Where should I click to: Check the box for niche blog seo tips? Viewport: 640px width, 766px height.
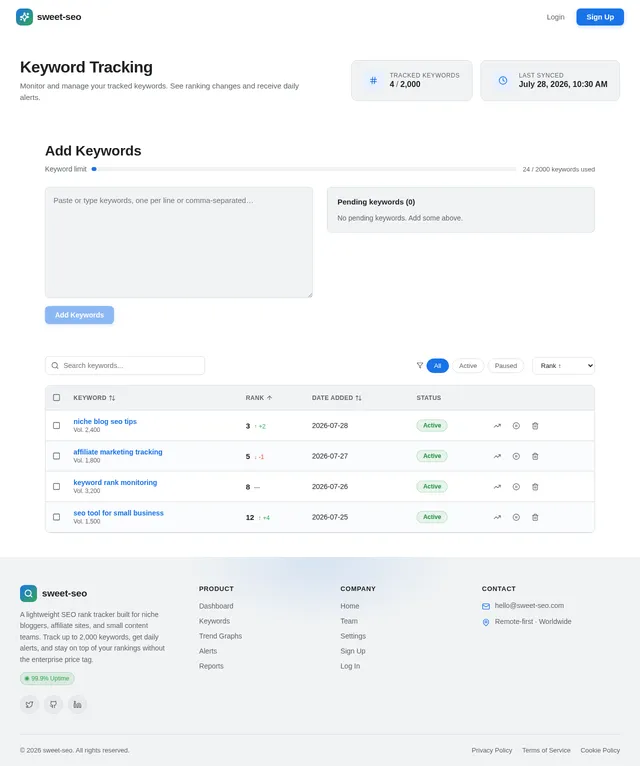click(57, 426)
